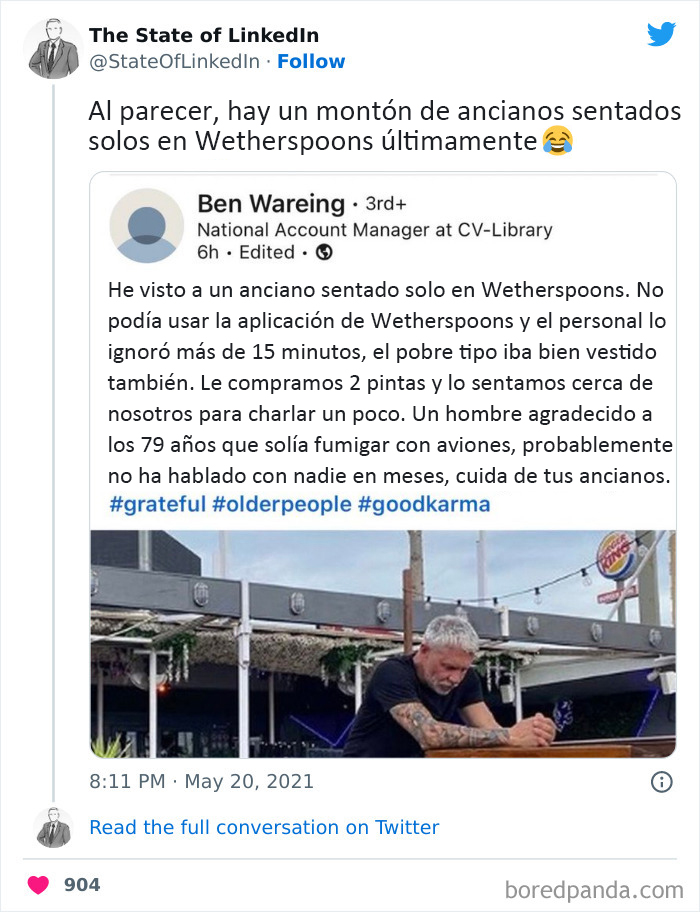The image size is (700, 912).
Task: Click The State of LinkedIn display name
Action: 203,35
